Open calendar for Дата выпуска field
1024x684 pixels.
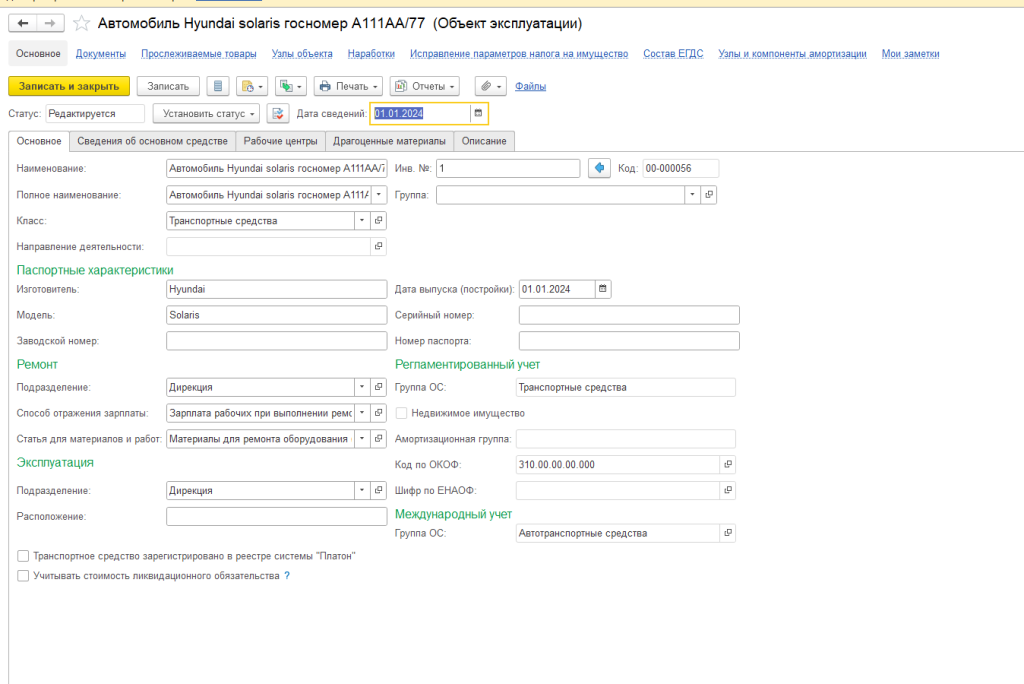[602, 289]
